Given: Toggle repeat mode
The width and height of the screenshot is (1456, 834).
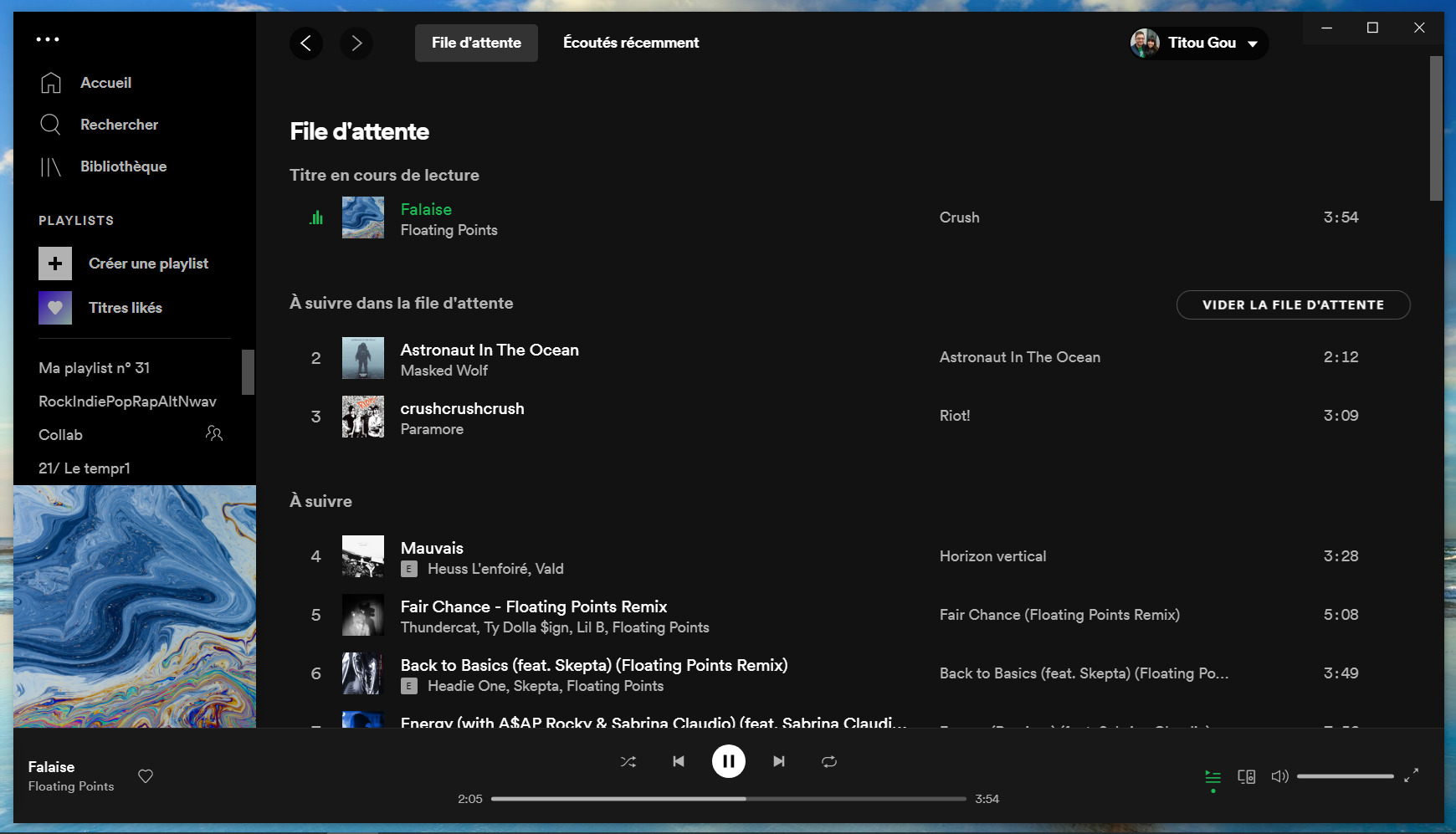Looking at the screenshot, I should [829, 761].
